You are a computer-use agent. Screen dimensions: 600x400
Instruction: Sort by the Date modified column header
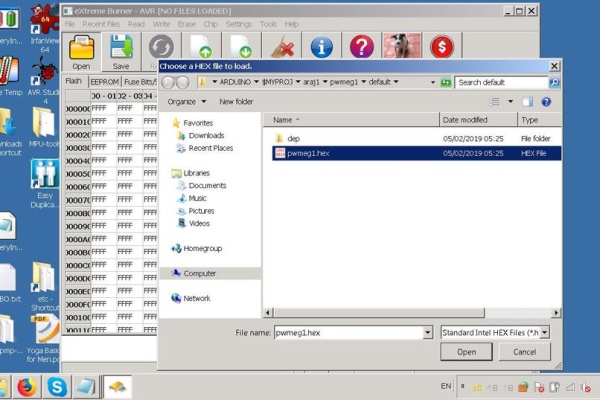coord(478,120)
